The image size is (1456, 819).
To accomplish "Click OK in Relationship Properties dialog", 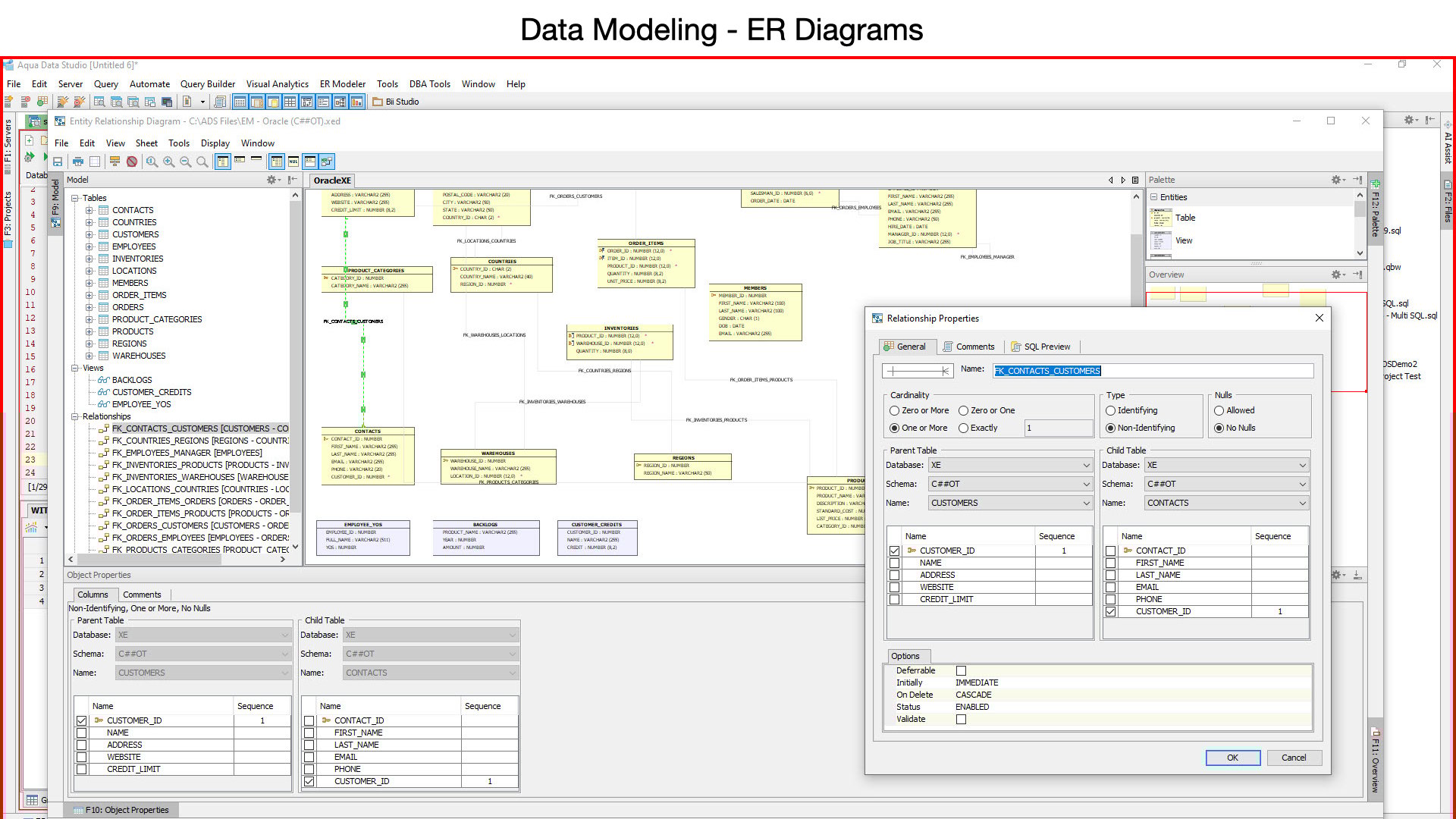I will click(x=1232, y=758).
